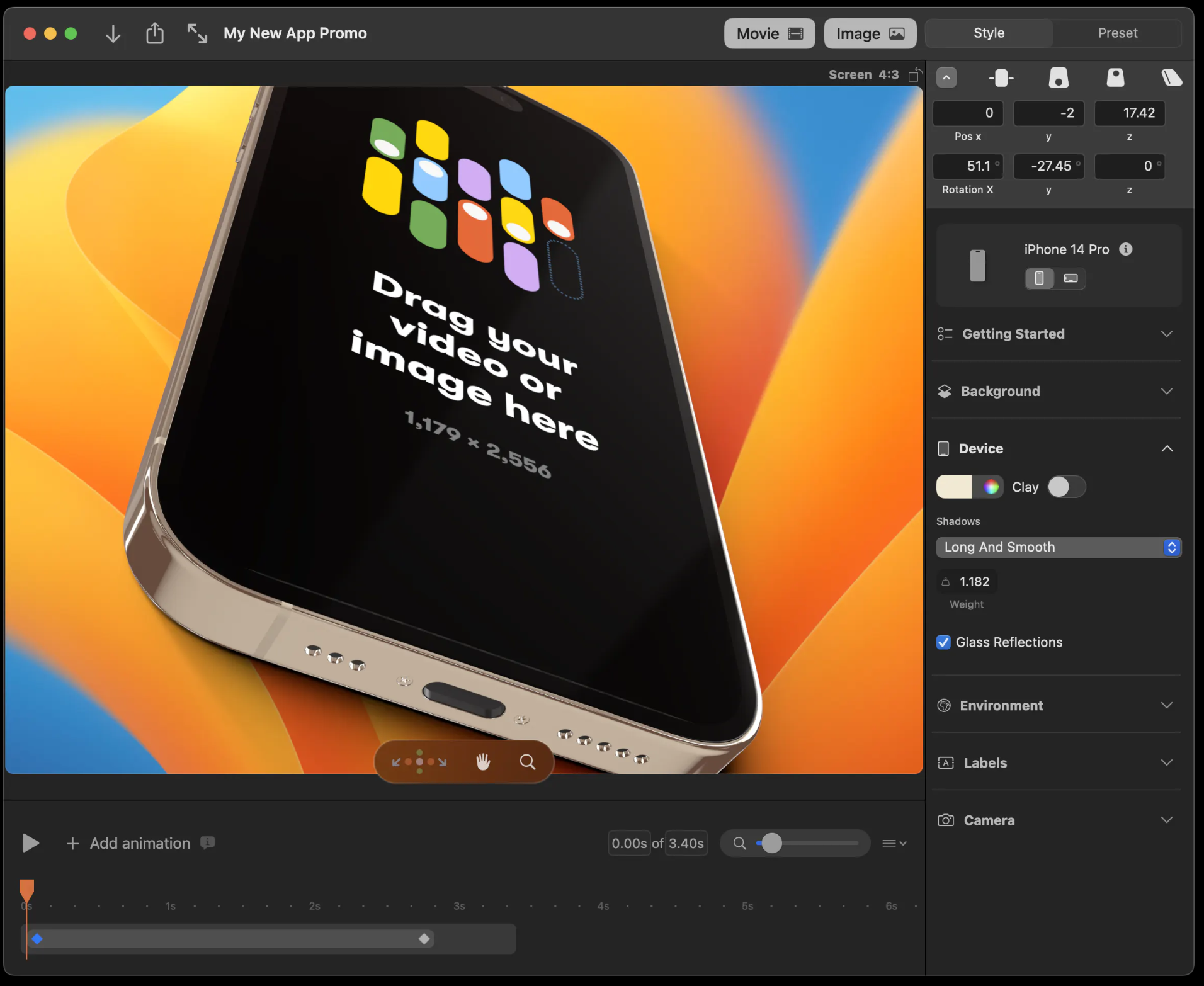Image resolution: width=1204 pixels, height=986 pixels.
Task: Select the second device angle preset icon
Action: [x=1059, y=77]
